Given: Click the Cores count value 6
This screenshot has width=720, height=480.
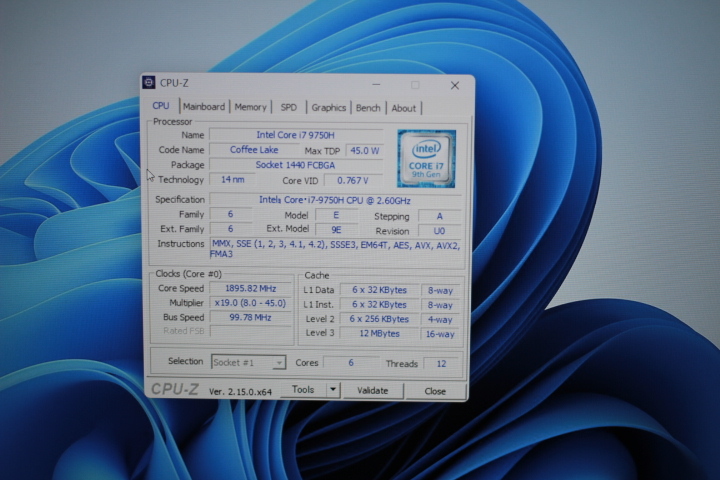Looking at the screenshot, I should [x=351, y=363].
